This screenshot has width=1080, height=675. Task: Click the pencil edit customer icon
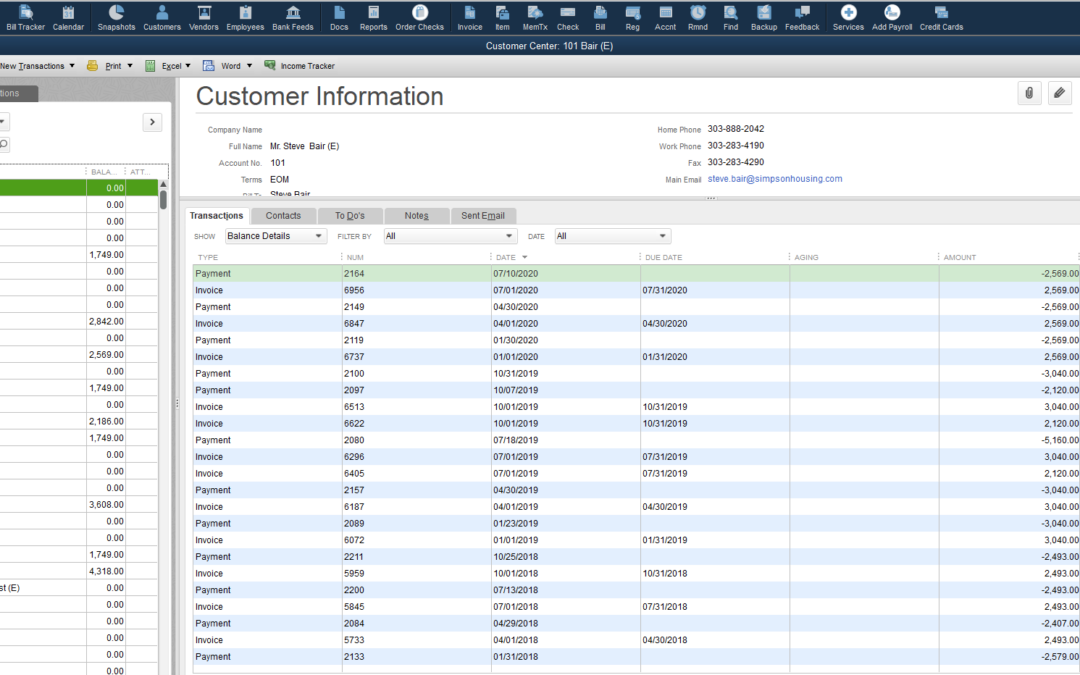[1059, 93]
